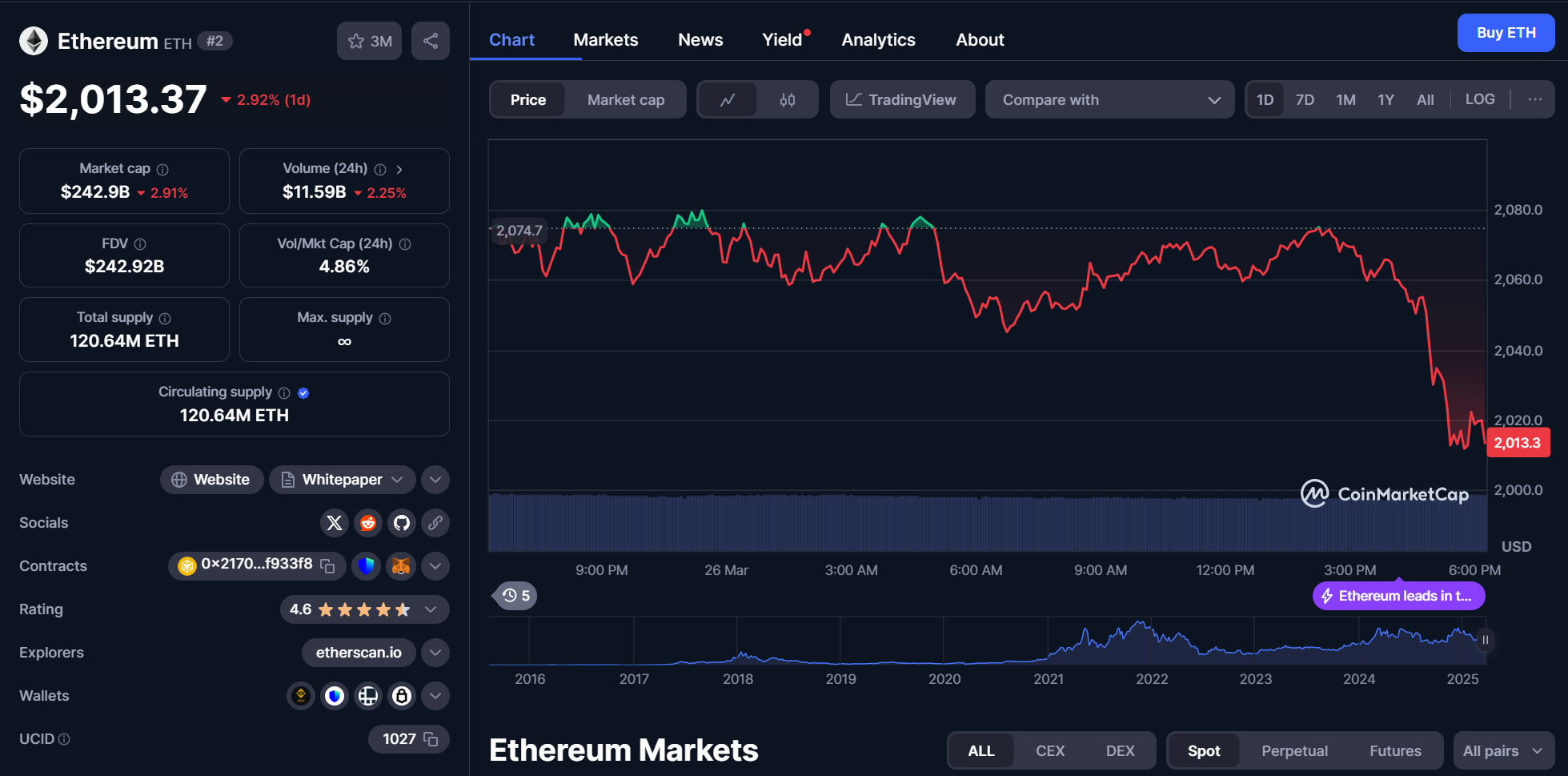Add contract to MetaMask wallet

(x=400, y=565)
